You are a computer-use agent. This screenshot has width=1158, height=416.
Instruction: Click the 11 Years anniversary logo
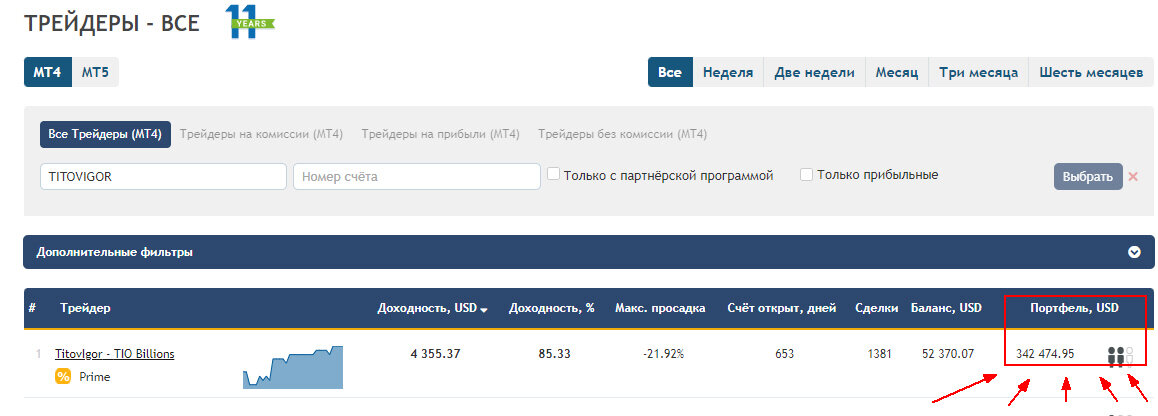(x=250, y=21)
